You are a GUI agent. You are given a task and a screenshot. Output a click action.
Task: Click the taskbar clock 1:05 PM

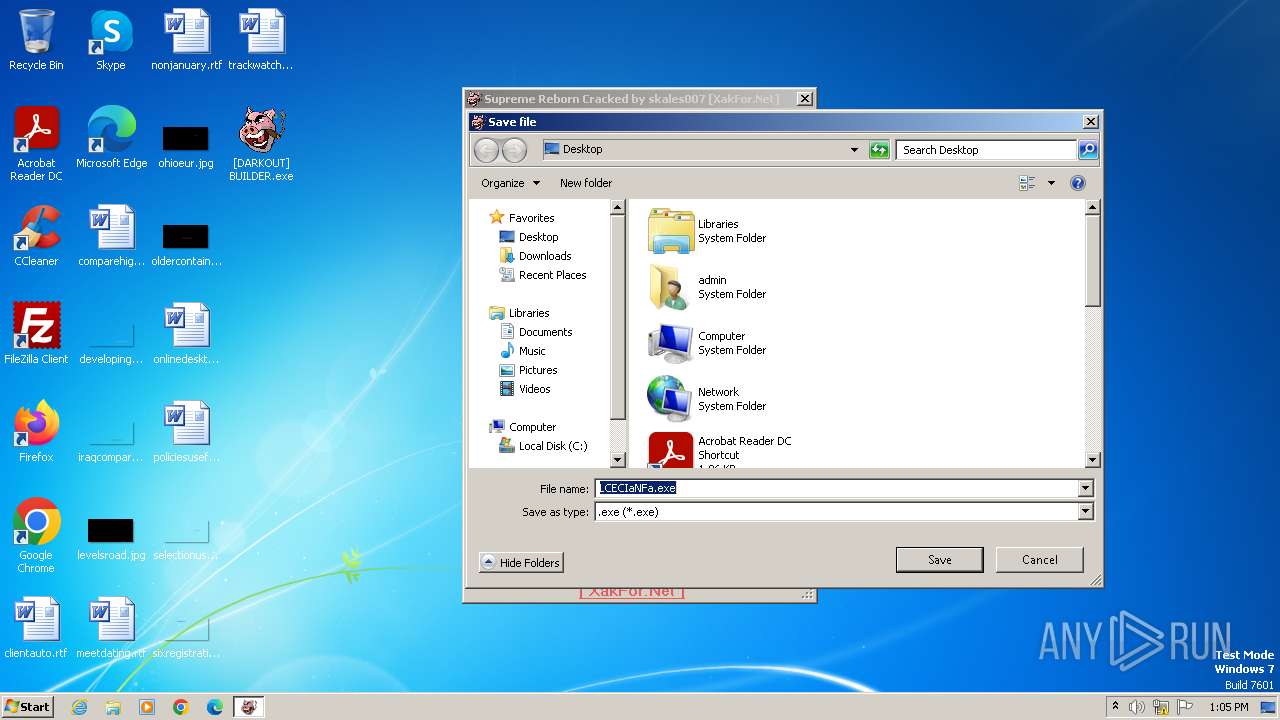tap(1228, 707)
